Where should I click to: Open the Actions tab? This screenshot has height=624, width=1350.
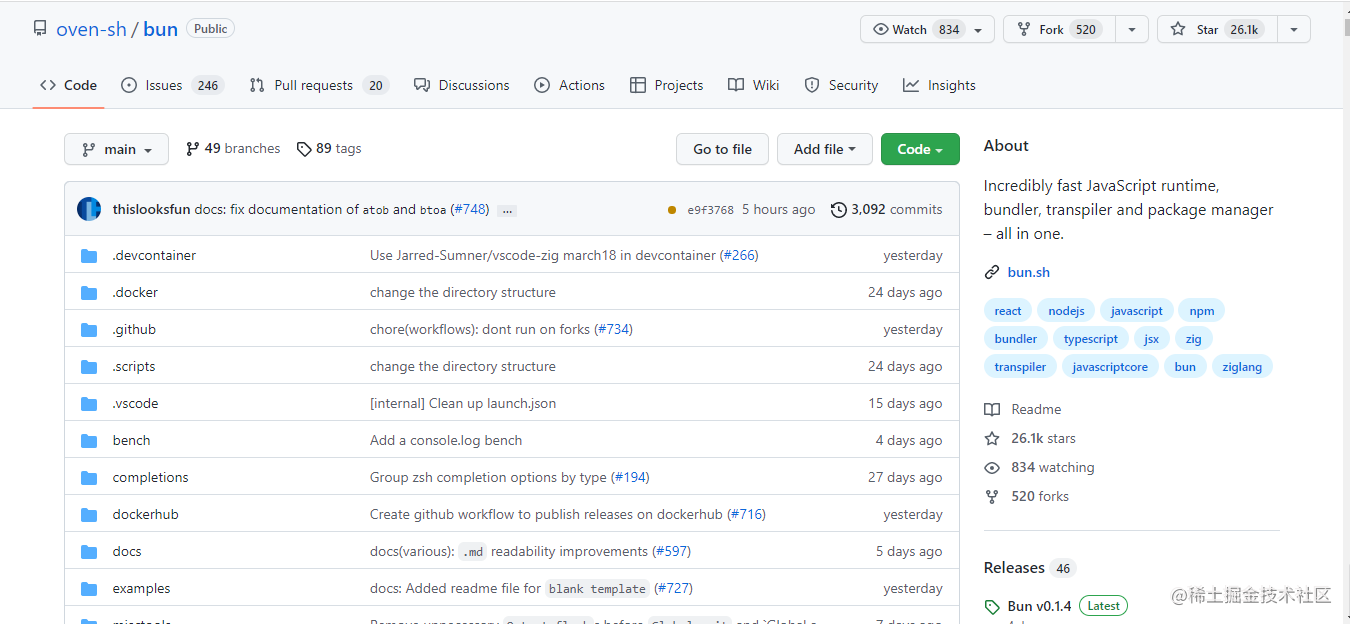coord(569,85)
